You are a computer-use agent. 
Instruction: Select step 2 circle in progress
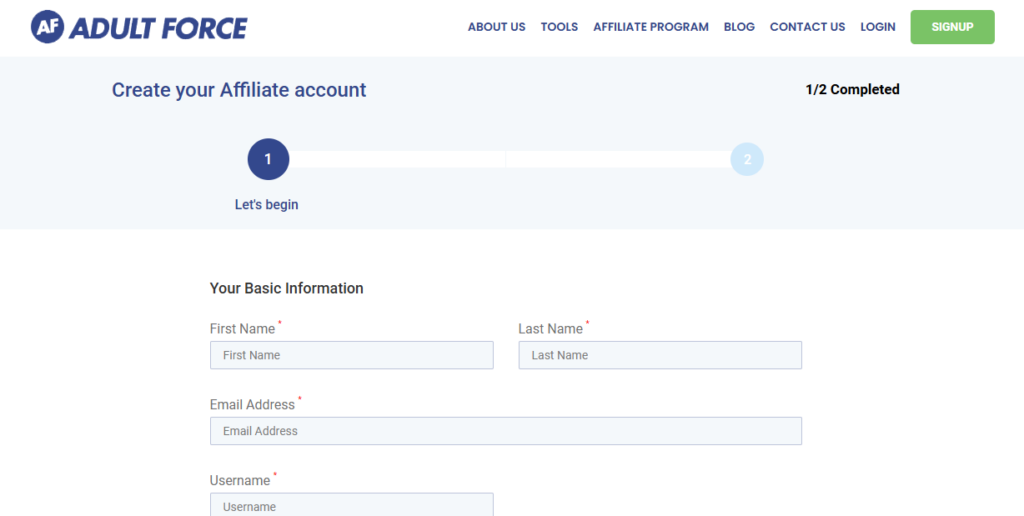point(747,159)
